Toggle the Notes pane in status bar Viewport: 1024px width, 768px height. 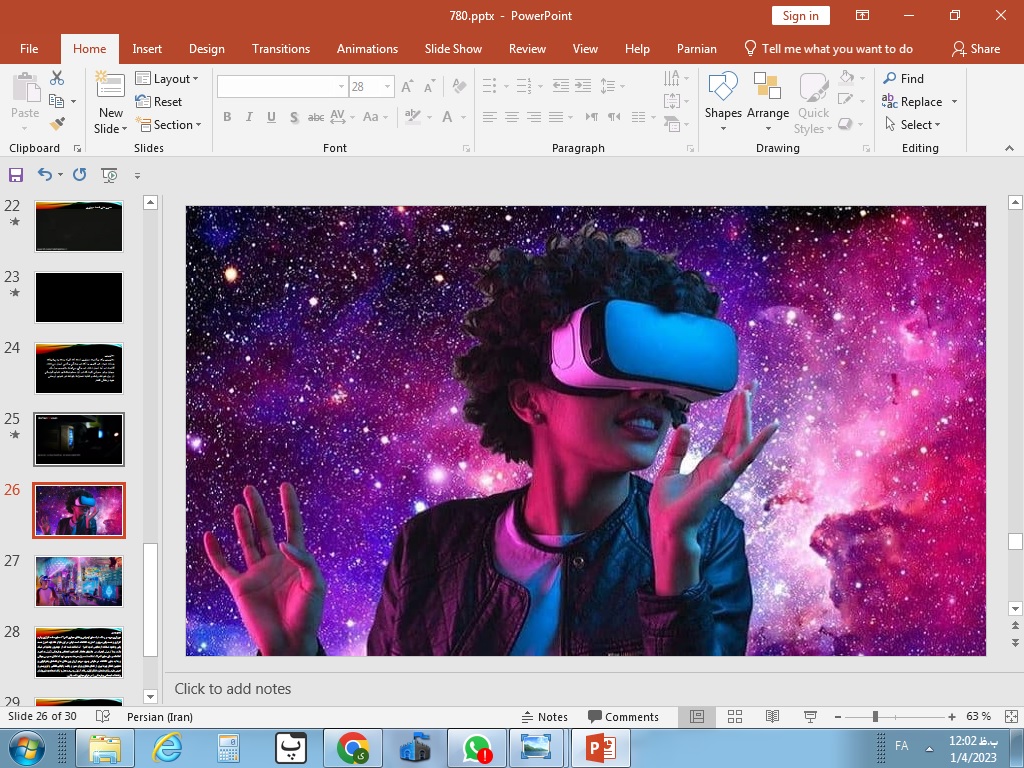coord(545,717)
